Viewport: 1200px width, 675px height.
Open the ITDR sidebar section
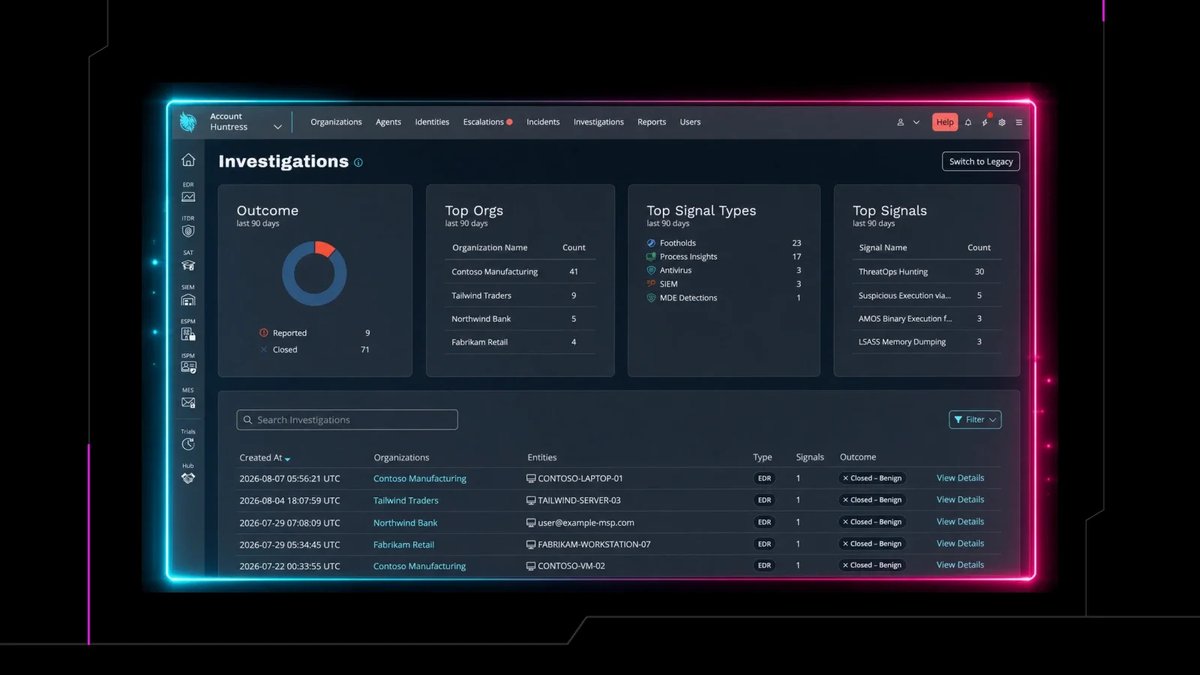tap(188, 226)
